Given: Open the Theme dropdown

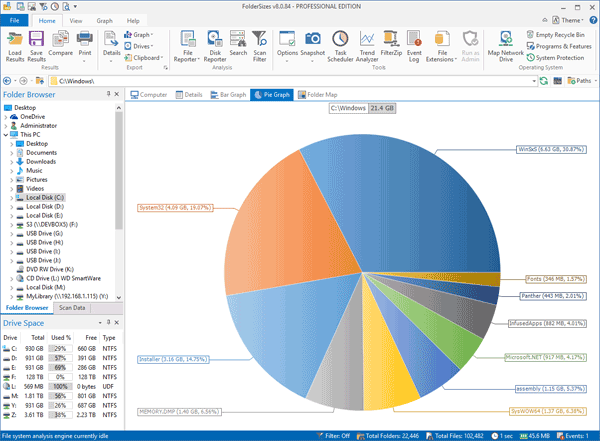Looking at the screenshot, I should pyautogui.click(x=571, y=19).
